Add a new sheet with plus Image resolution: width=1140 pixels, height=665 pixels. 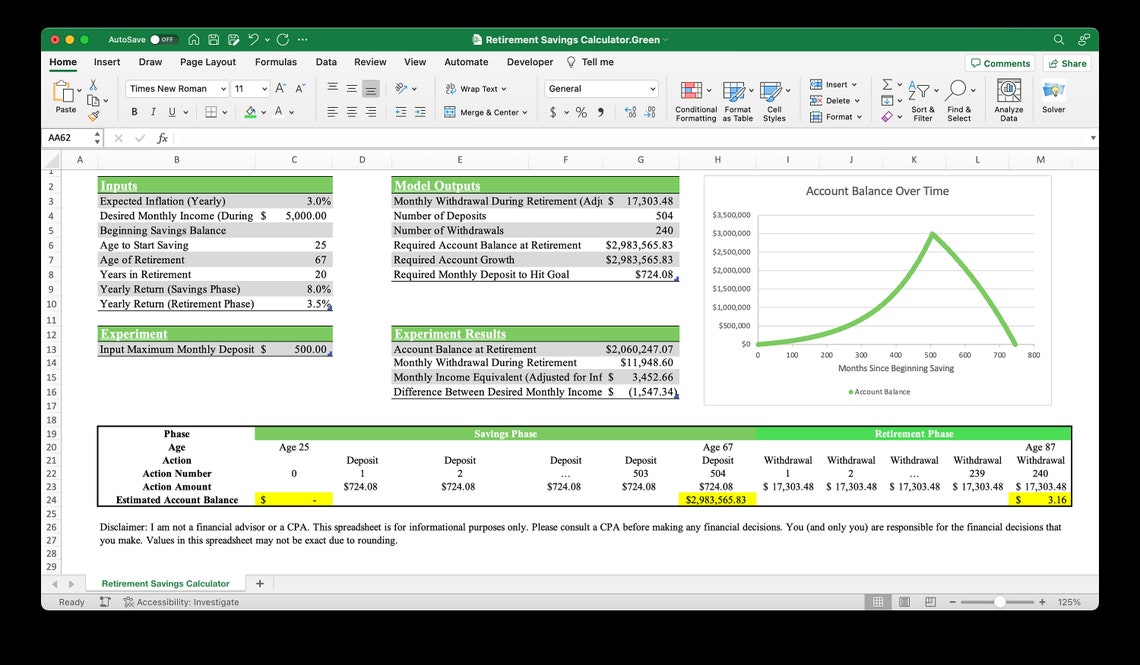click(260, 584)
